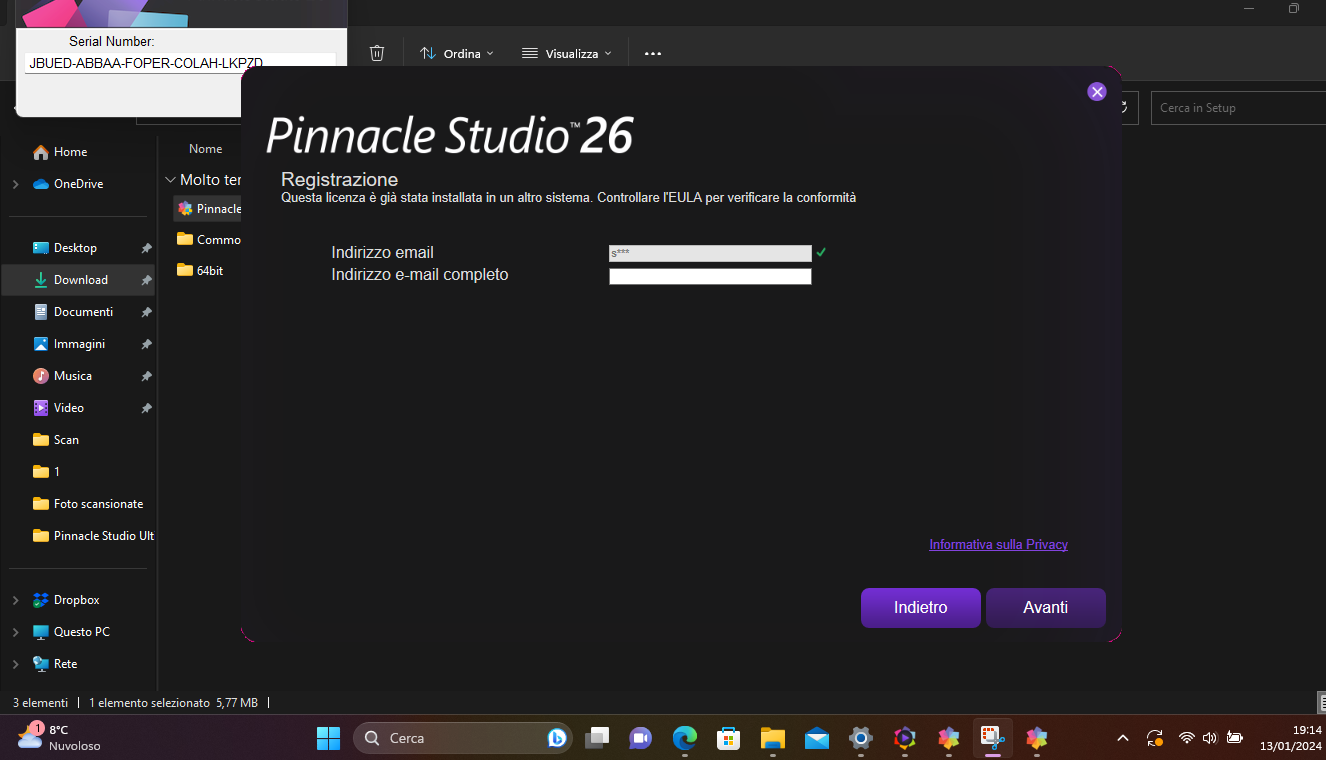Image resolution: width=1326 pixels, height=760 pixels.
Task: Open the Windows Start menu
Action: click(x=328, y=738)
